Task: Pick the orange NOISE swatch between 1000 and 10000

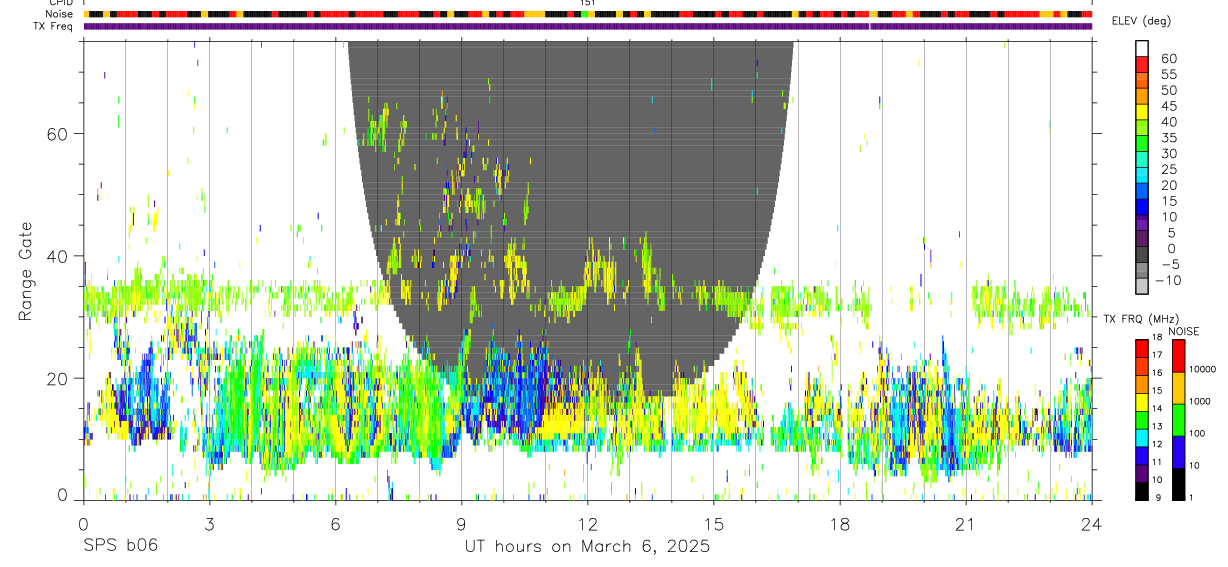Action: (1178, 388)
